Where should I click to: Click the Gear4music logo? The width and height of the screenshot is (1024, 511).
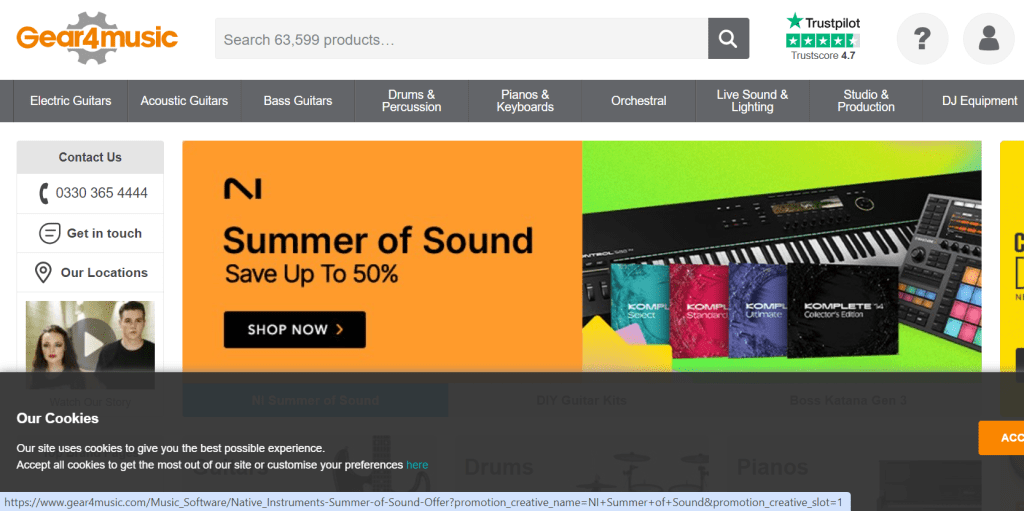pos(97,38)
